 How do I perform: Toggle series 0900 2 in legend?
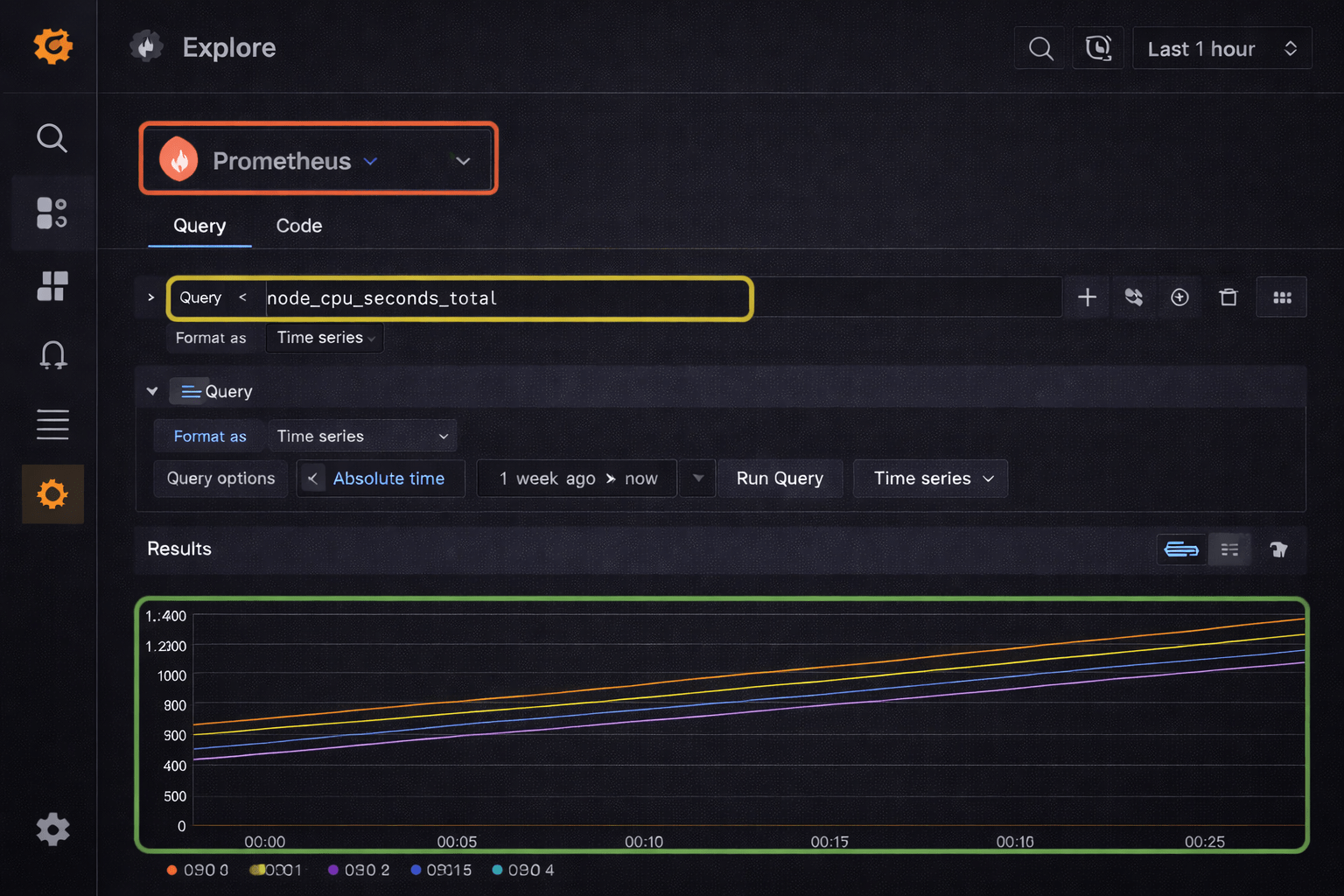click(x=359, y=870)
